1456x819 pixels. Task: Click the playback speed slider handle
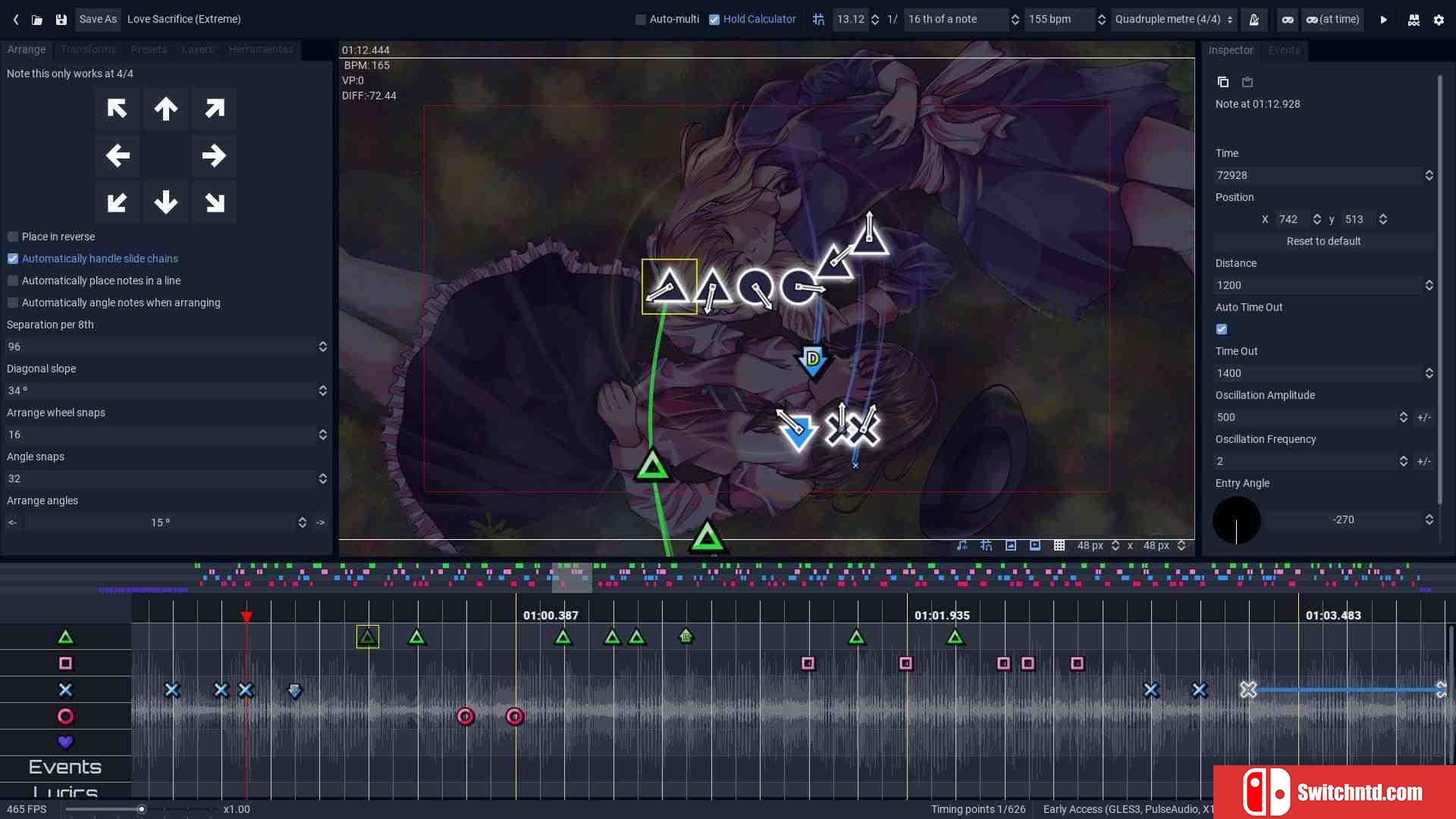click(141, 809)
